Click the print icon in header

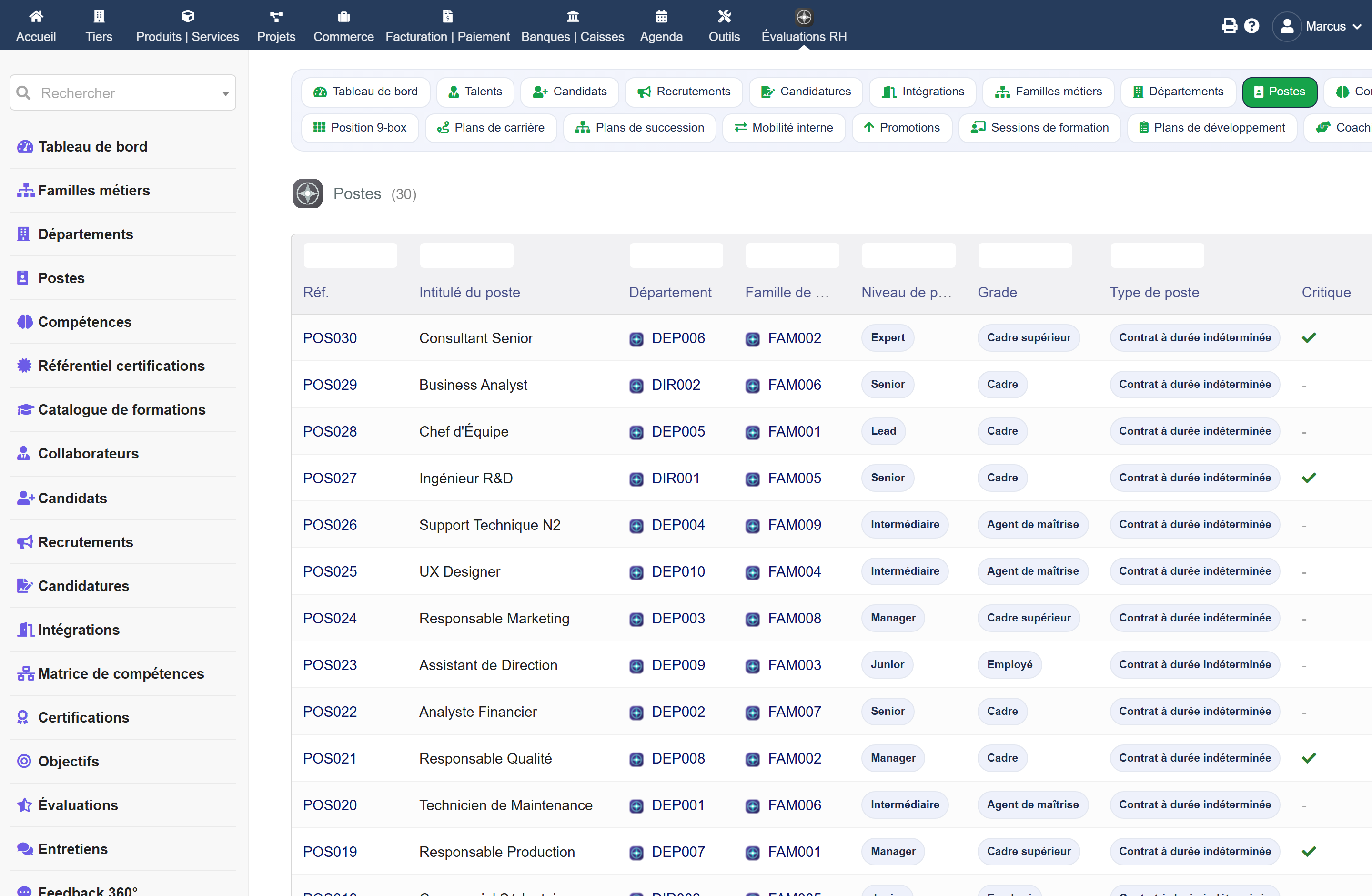click(1229, 26)
